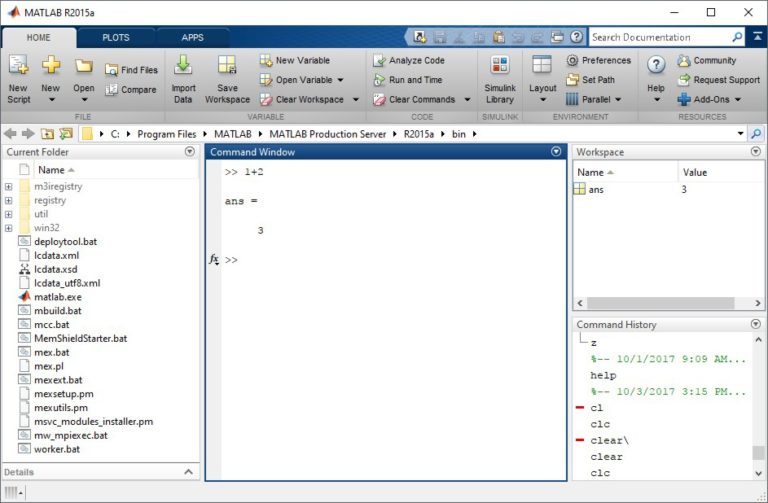This screenshot has width=768, height=503.
Task: Click the Layout icon
Action: pyautogui.click(x=542, y=67)
